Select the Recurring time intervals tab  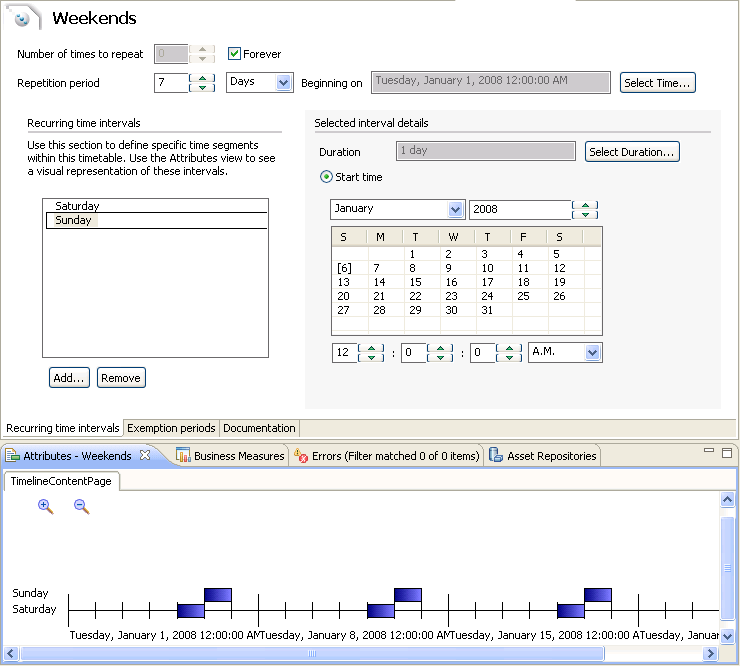pyautogui.click(x=62, y=428)
